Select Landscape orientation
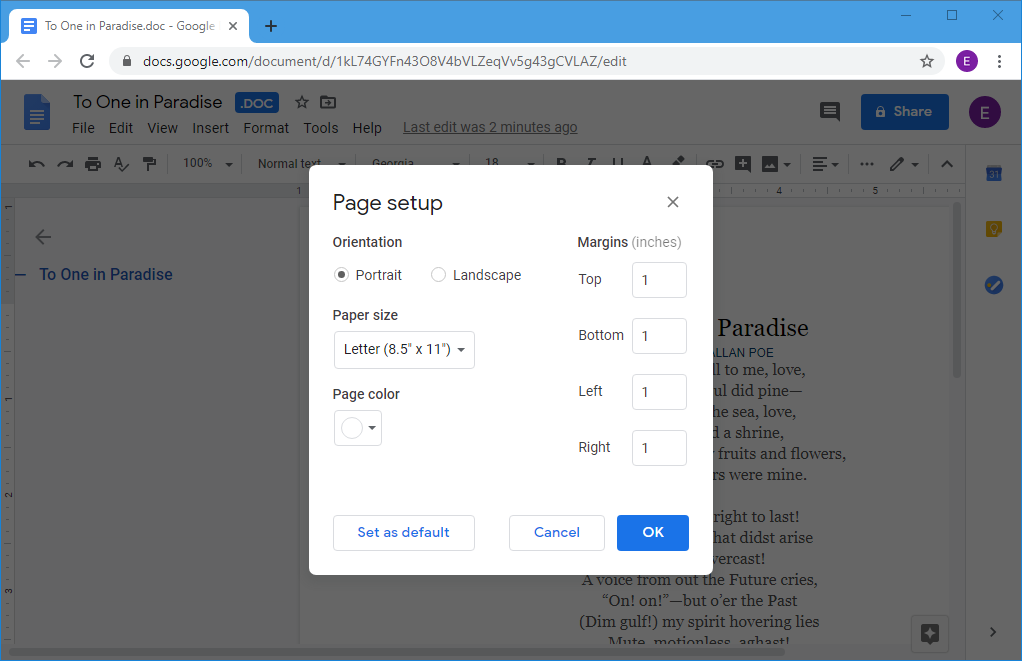The width and height of the screenshot is (1022, 661). pos(438,275)
